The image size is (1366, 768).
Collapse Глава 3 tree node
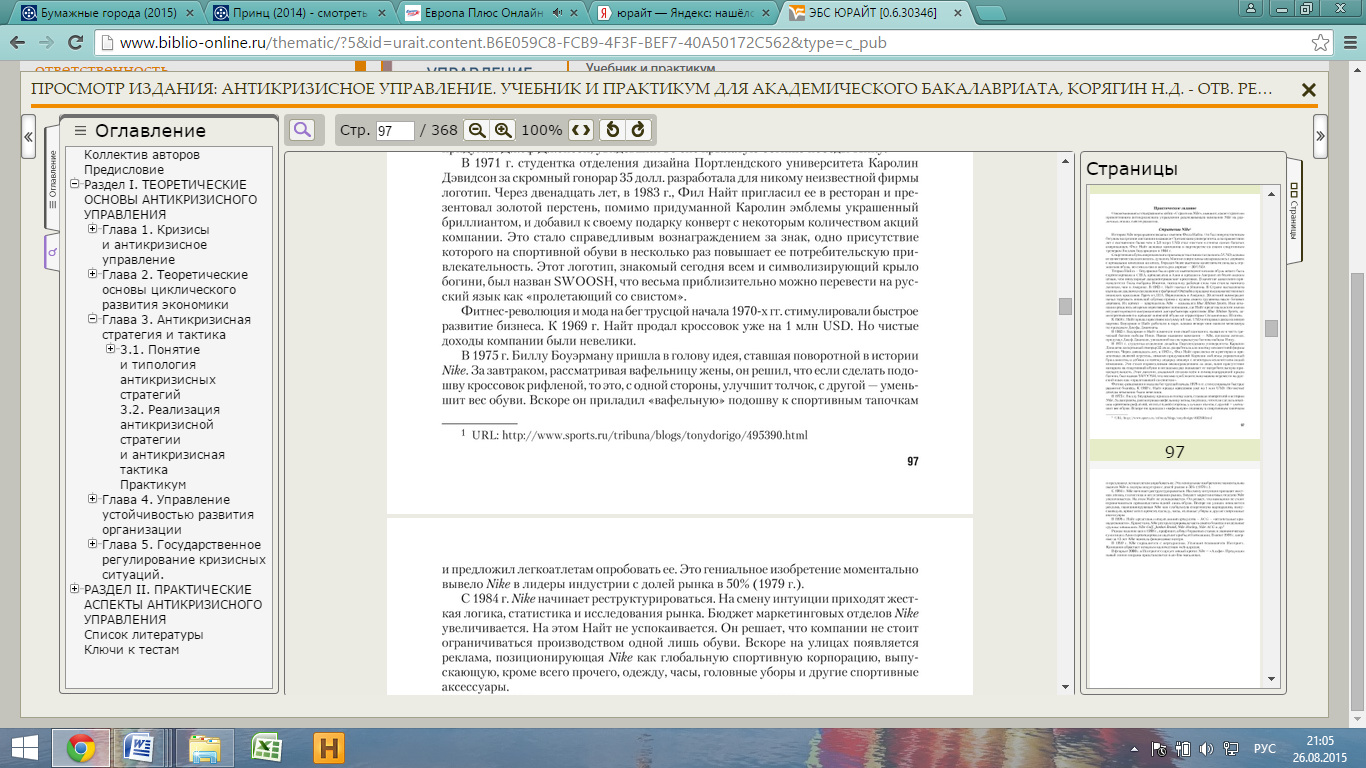93,320
